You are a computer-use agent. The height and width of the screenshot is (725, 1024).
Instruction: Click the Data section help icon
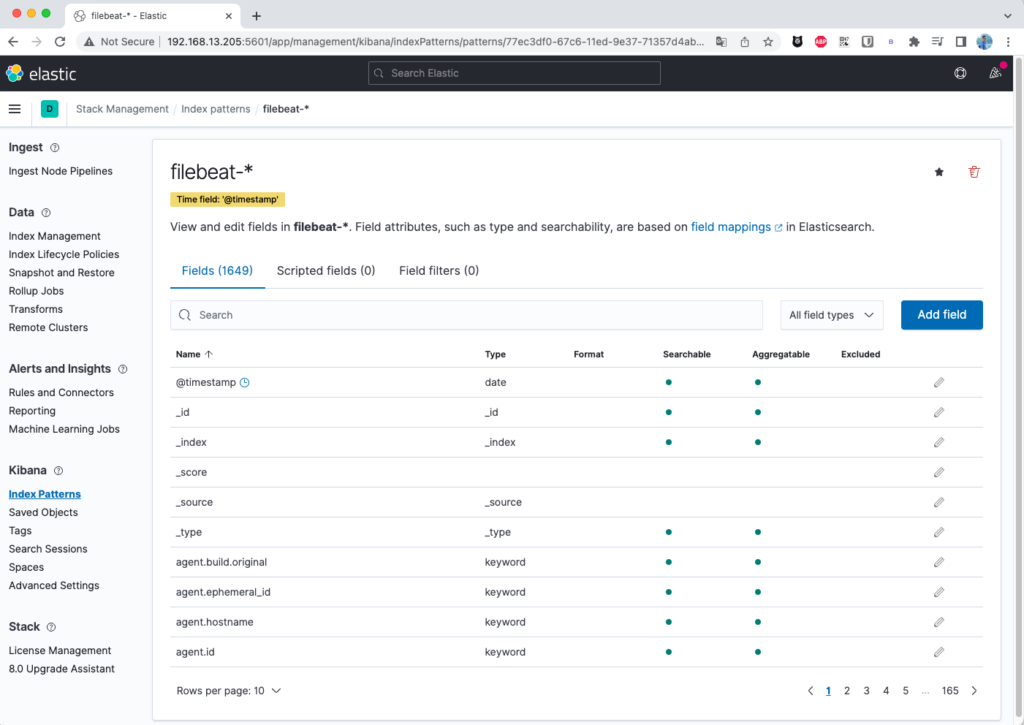click(x=46, y=212)
